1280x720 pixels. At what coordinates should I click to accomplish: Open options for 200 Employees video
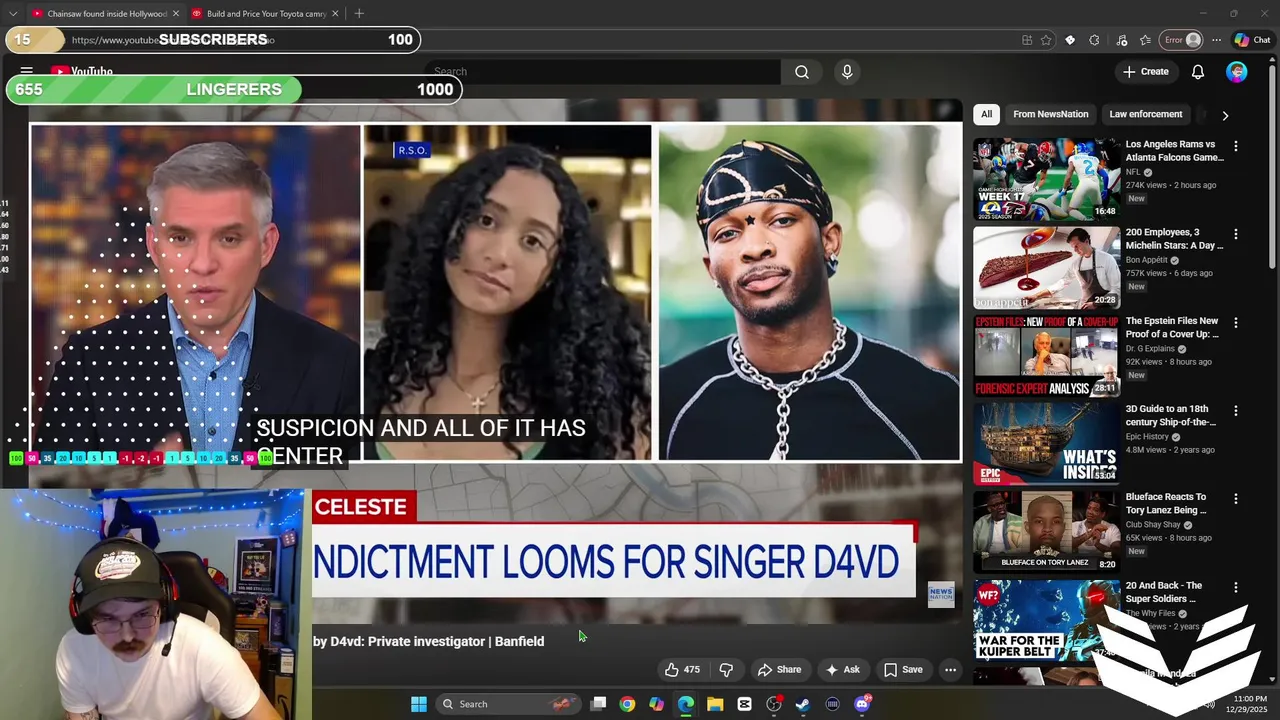click(x=1236, y=234)
